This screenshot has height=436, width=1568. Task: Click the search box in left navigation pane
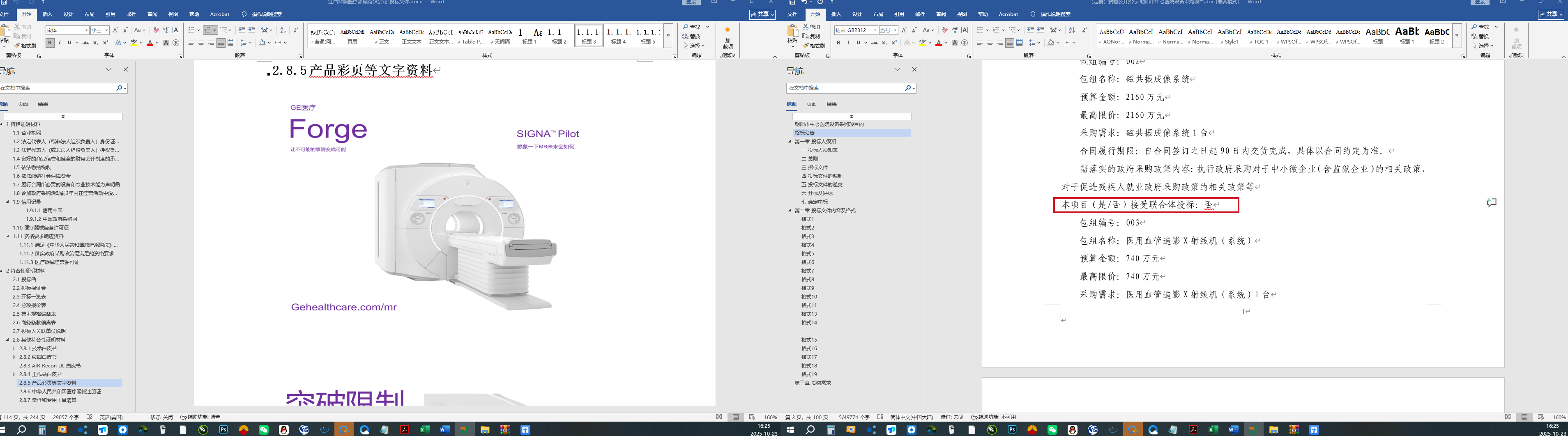click(x=58, y=87)
